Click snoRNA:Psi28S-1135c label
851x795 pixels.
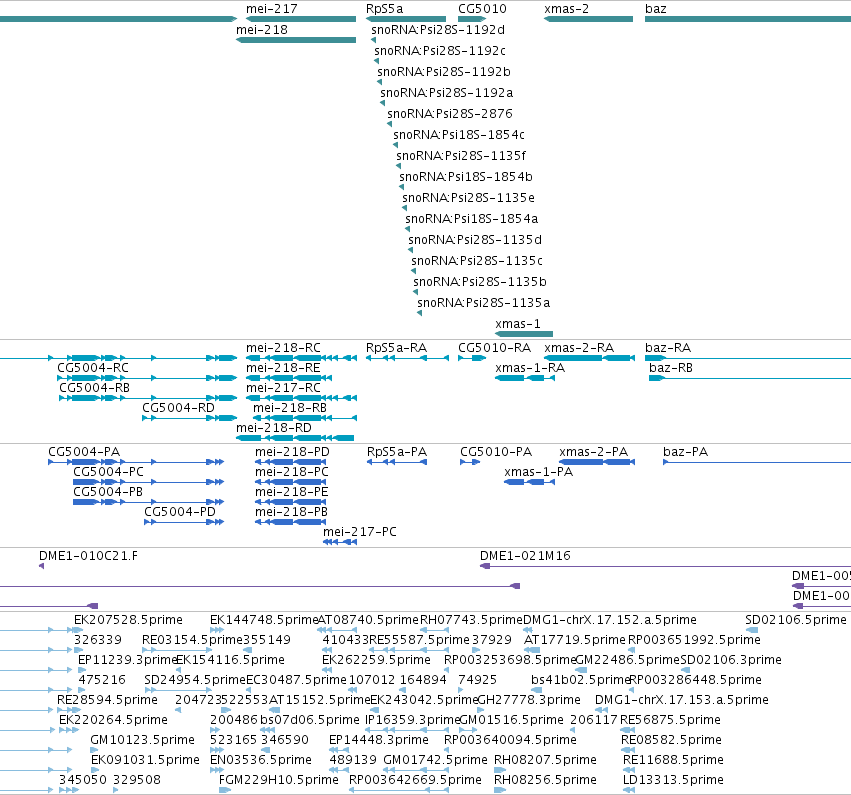477,261
